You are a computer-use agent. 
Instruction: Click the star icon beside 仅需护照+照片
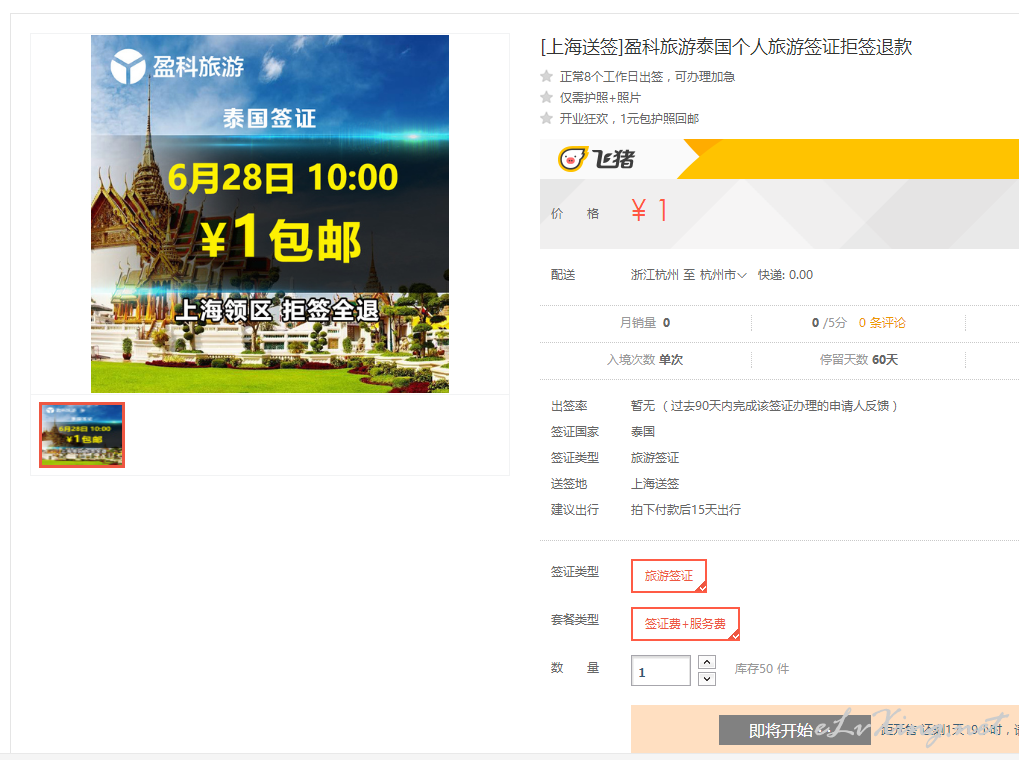click(547, 97)
